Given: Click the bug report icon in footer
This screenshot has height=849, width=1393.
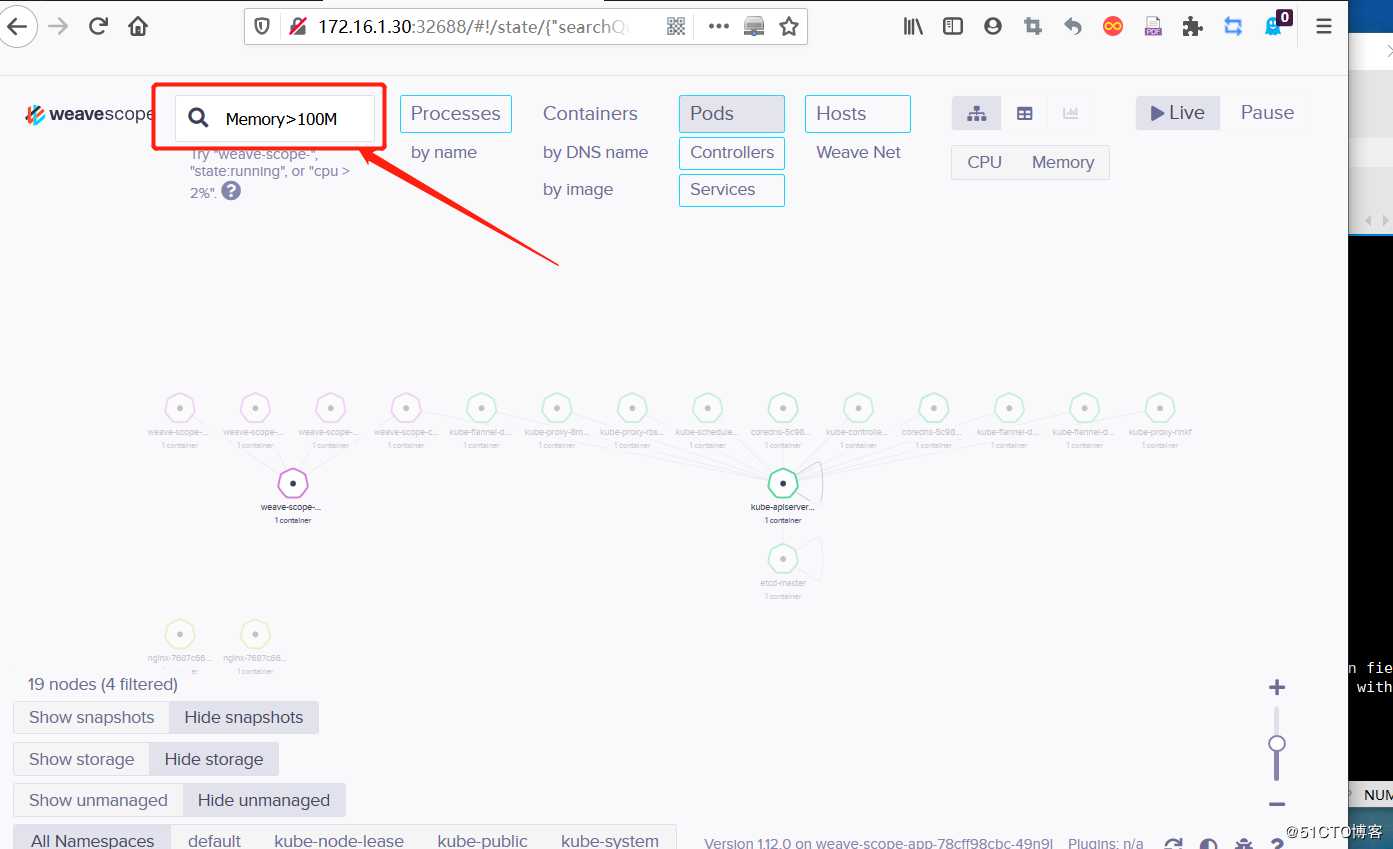Looking at the screenshot, I should (1243, 843).
